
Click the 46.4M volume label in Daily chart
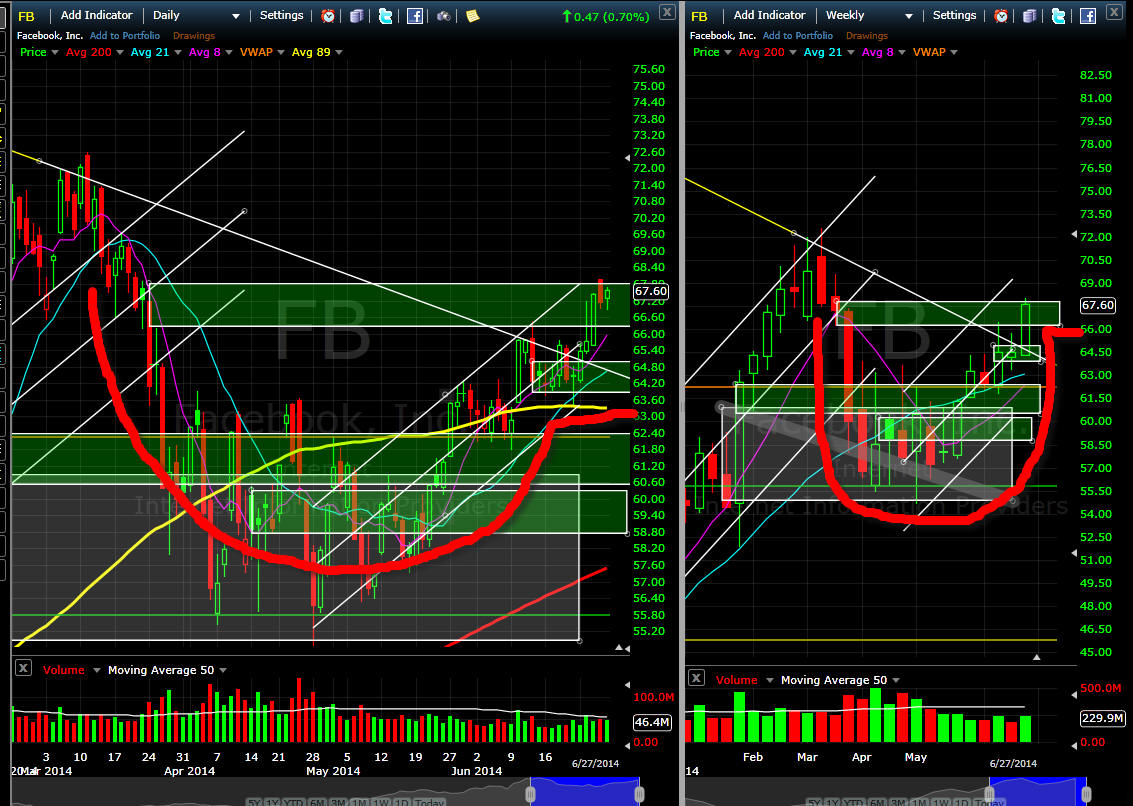(652, 721)
